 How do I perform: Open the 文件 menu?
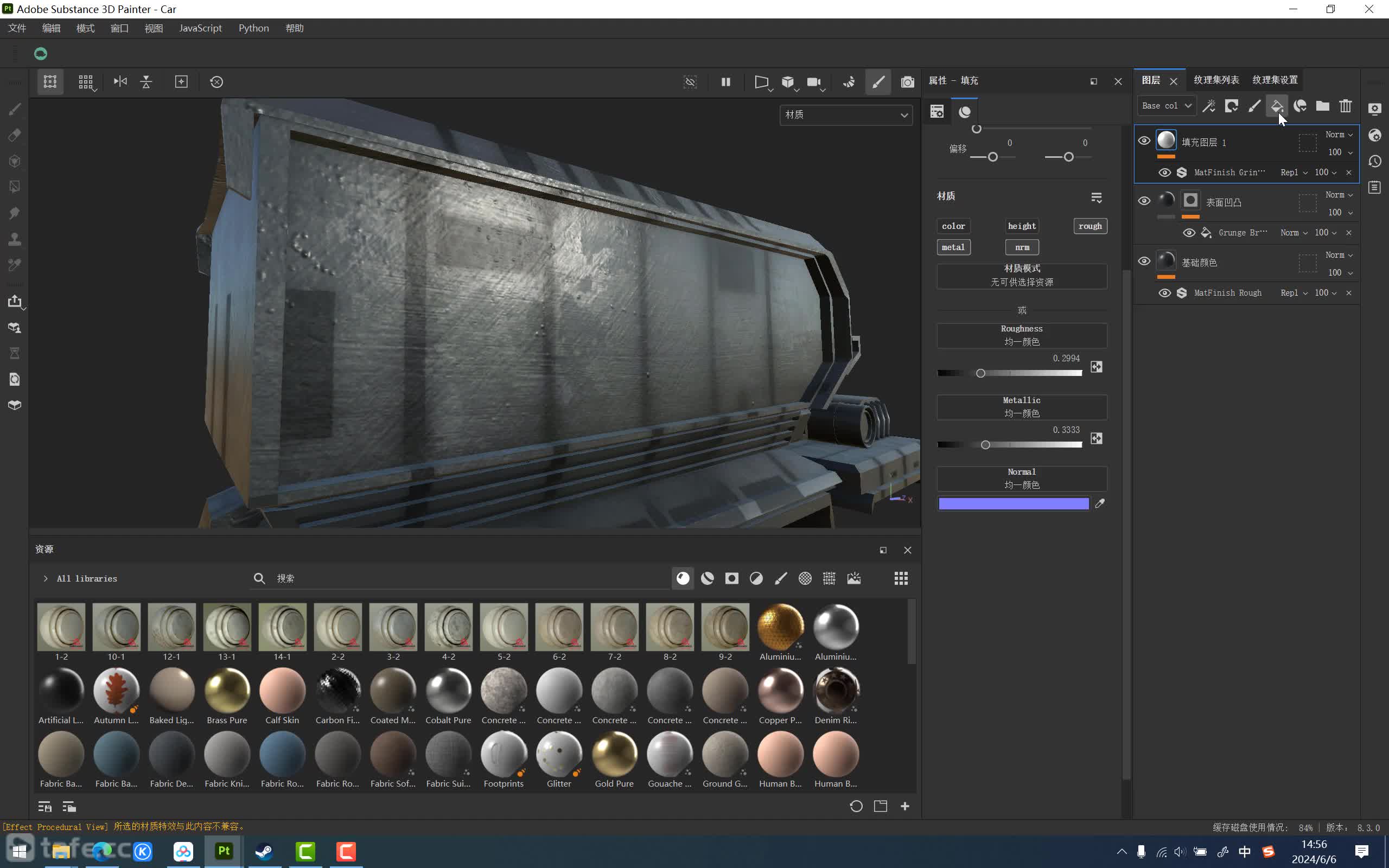point(17,28)
